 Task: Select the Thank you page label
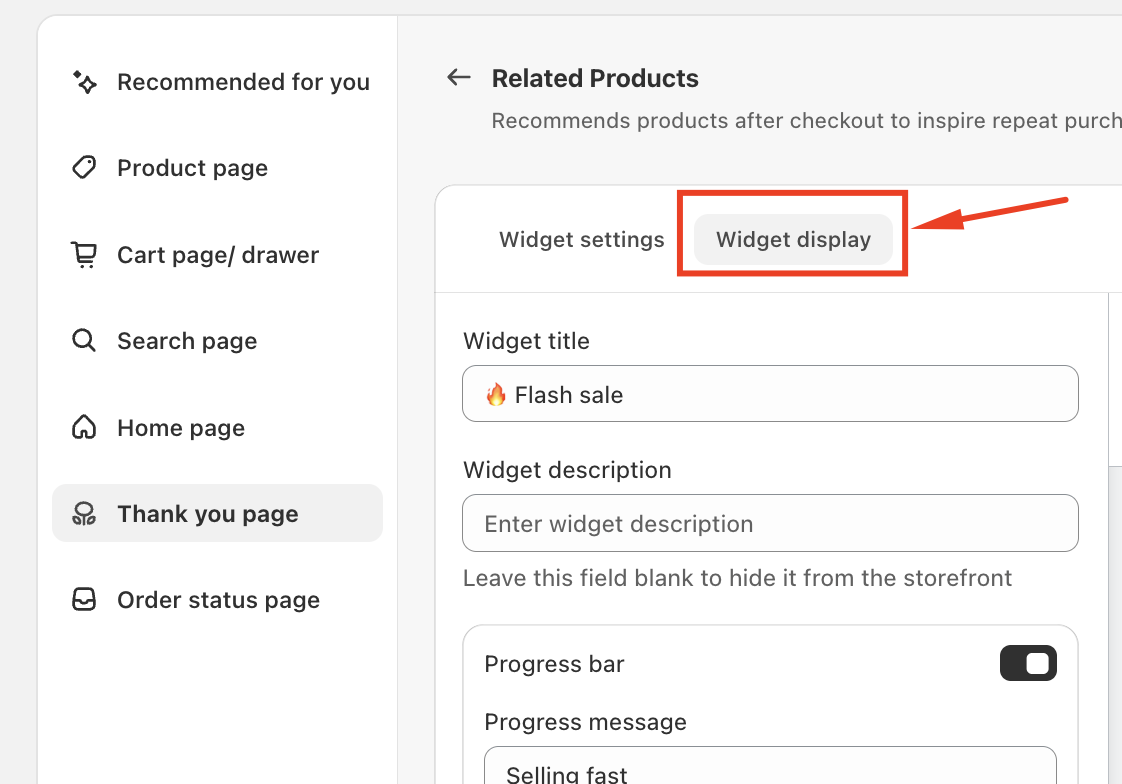coord(208,514)
